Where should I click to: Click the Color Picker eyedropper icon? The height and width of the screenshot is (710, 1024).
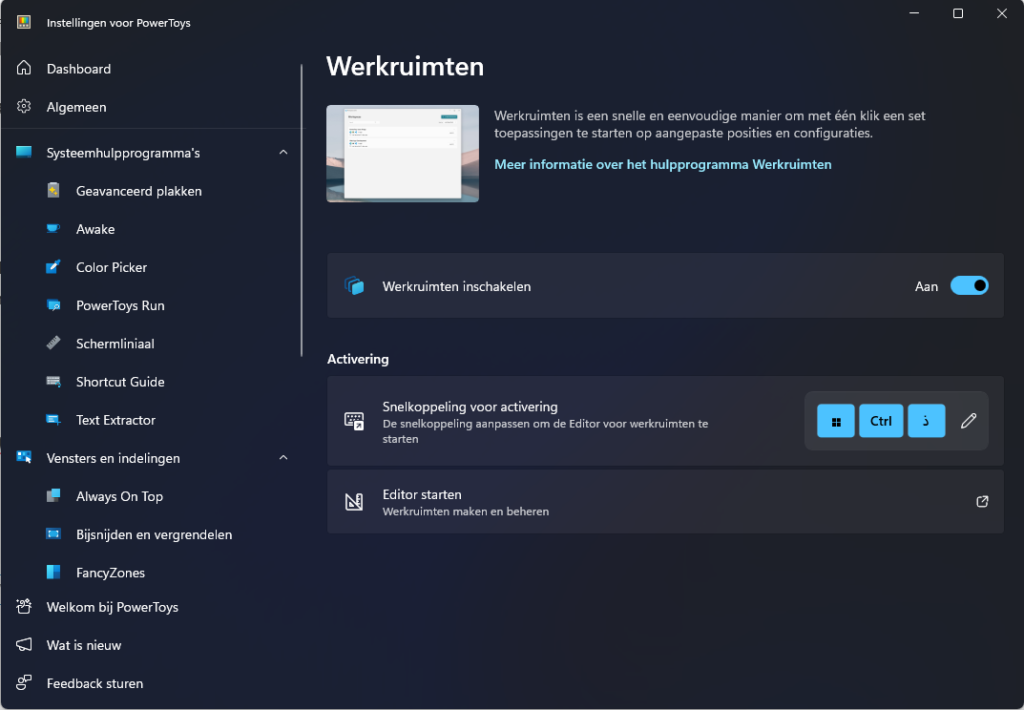tap(54, 266)
